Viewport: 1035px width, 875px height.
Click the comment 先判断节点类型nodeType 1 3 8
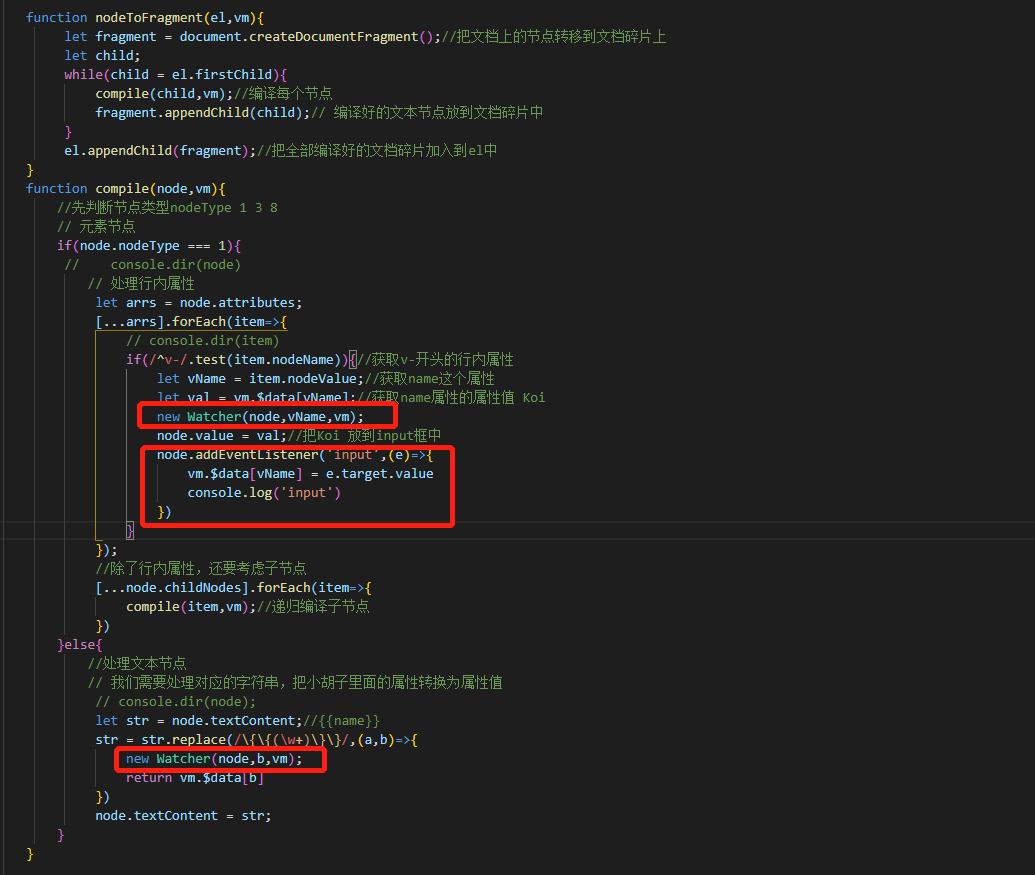[168, 208]
